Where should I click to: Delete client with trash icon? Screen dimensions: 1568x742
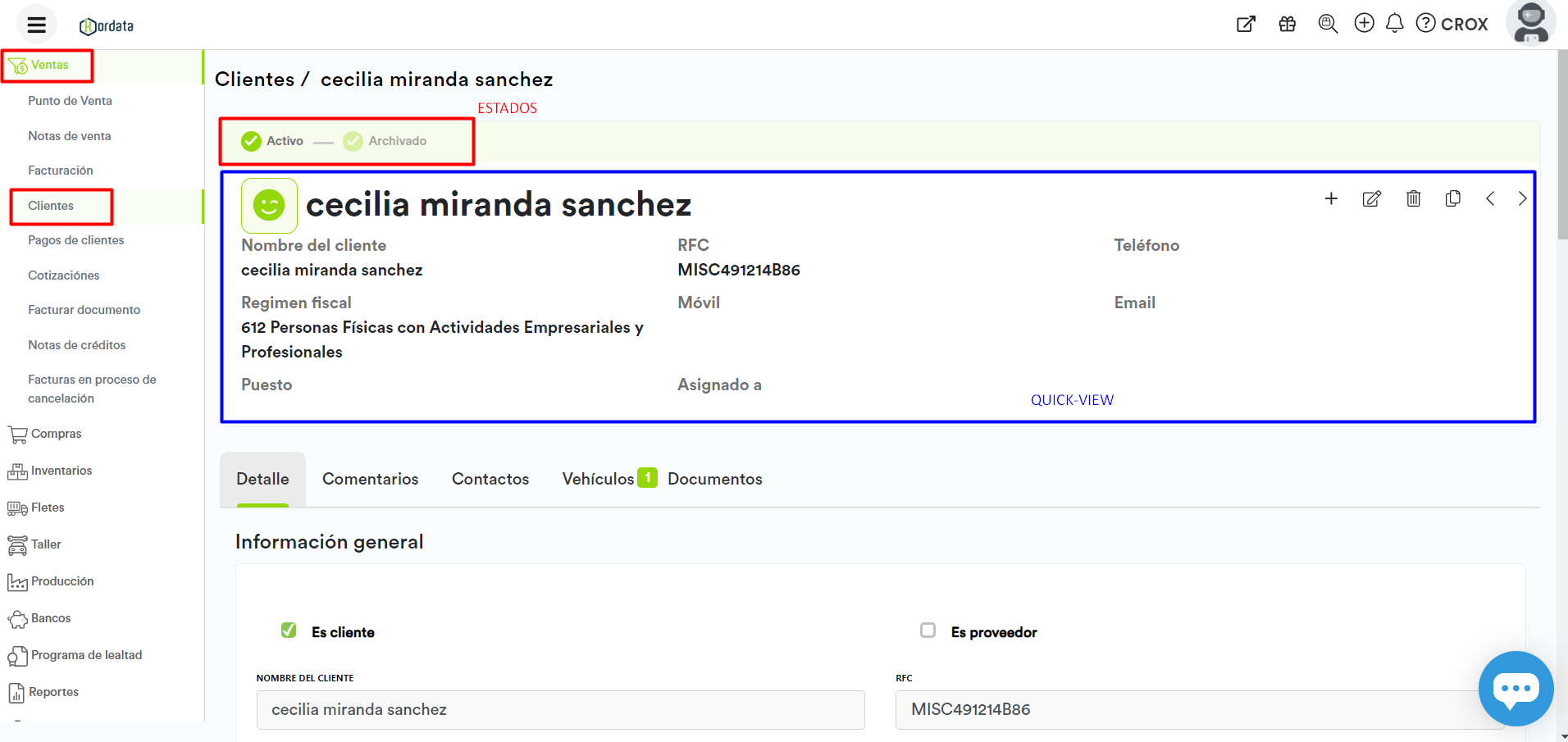click(1413, 198)
